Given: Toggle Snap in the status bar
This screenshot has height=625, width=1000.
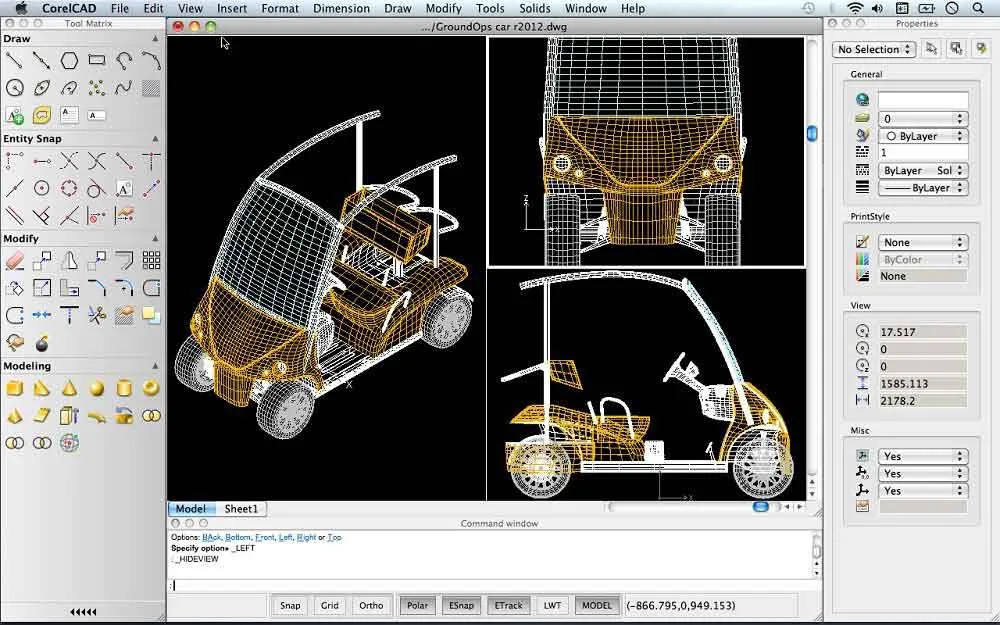Looking at the screenshot, I should 290,605.
